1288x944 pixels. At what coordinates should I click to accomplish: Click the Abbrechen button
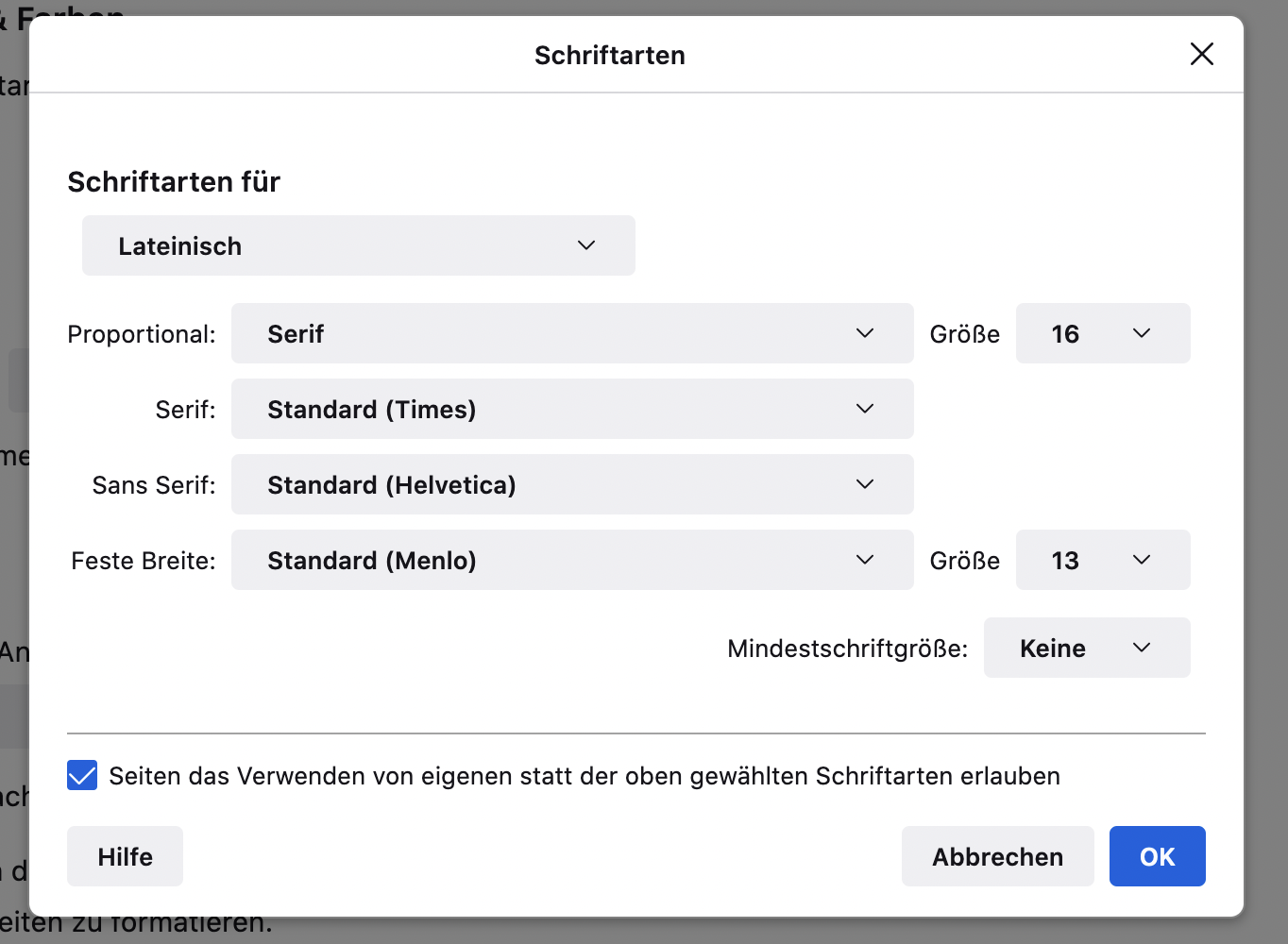(997, 856)
